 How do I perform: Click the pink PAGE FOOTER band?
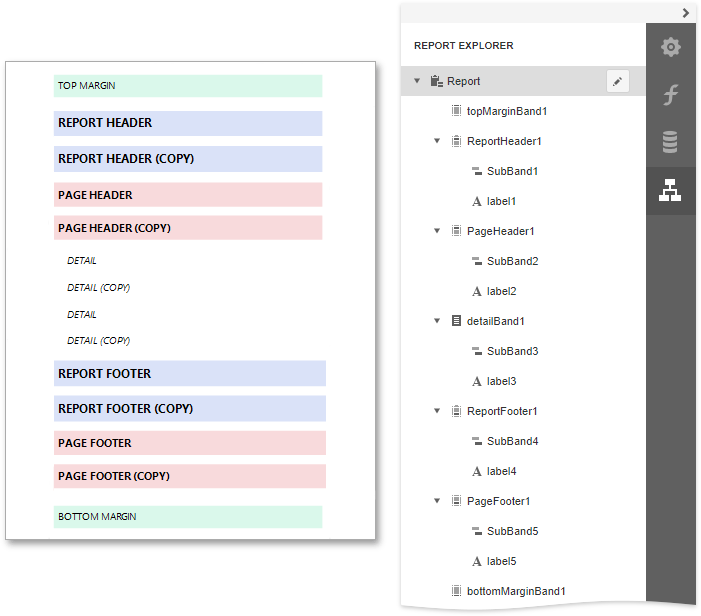[188, 443]
